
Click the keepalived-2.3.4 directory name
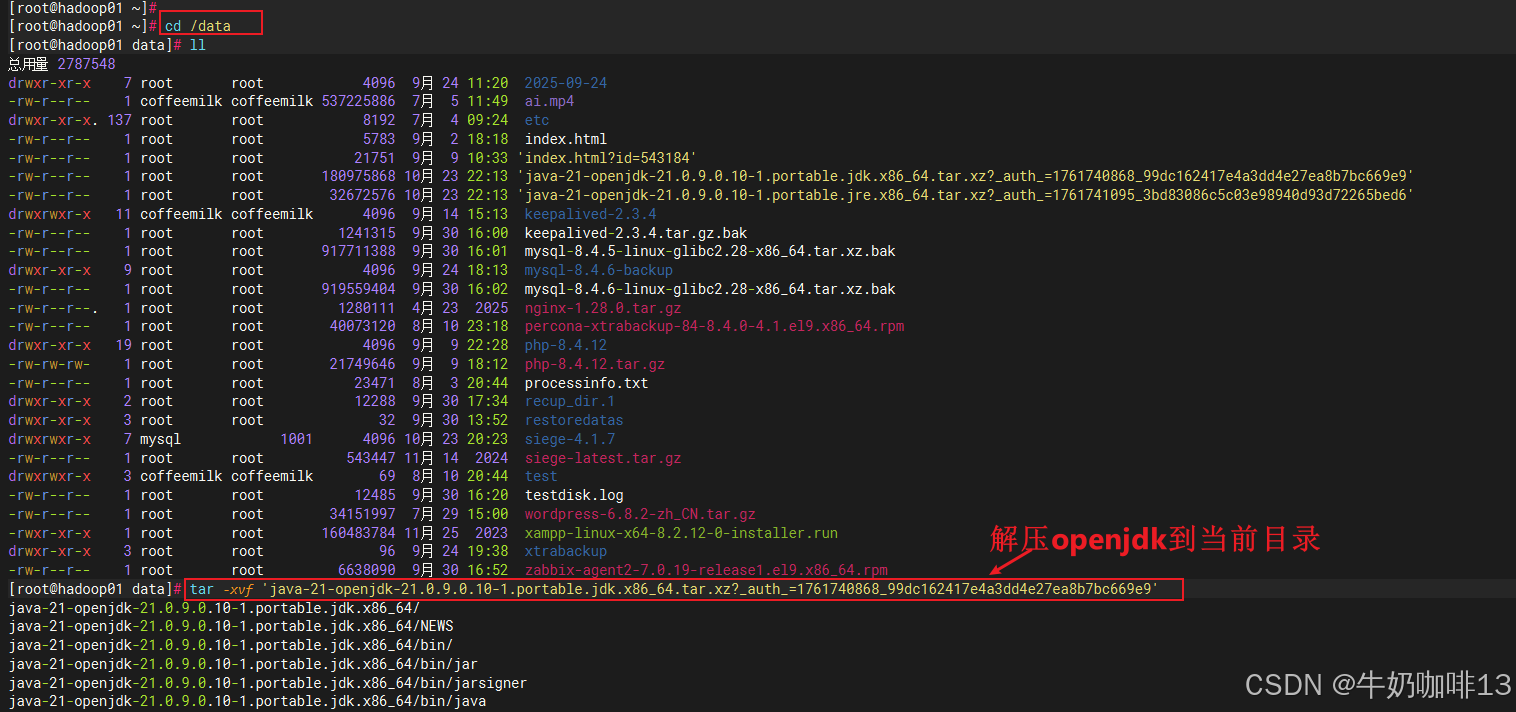pyautogui.click(x=590, y=214)
